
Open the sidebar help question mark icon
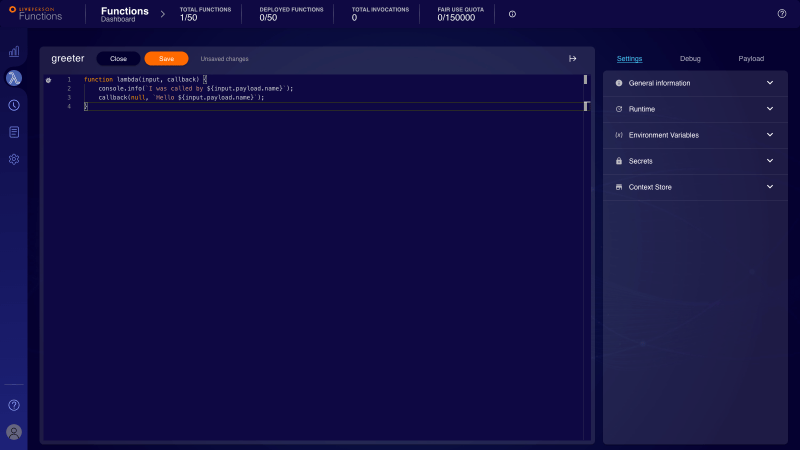pyautogui.click(x=14, y=405)
